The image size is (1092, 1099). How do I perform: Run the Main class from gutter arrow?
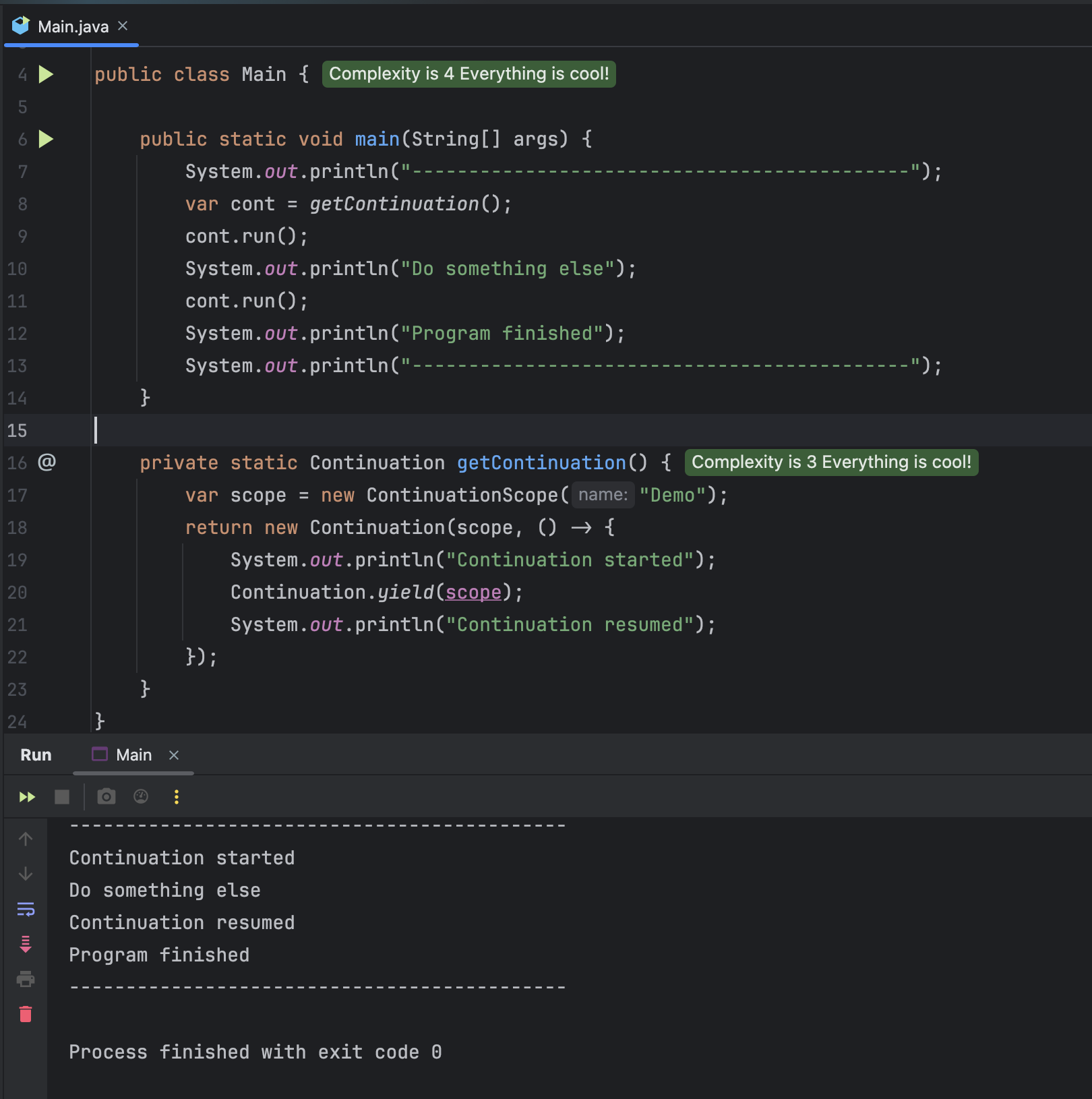pos(46,74)
